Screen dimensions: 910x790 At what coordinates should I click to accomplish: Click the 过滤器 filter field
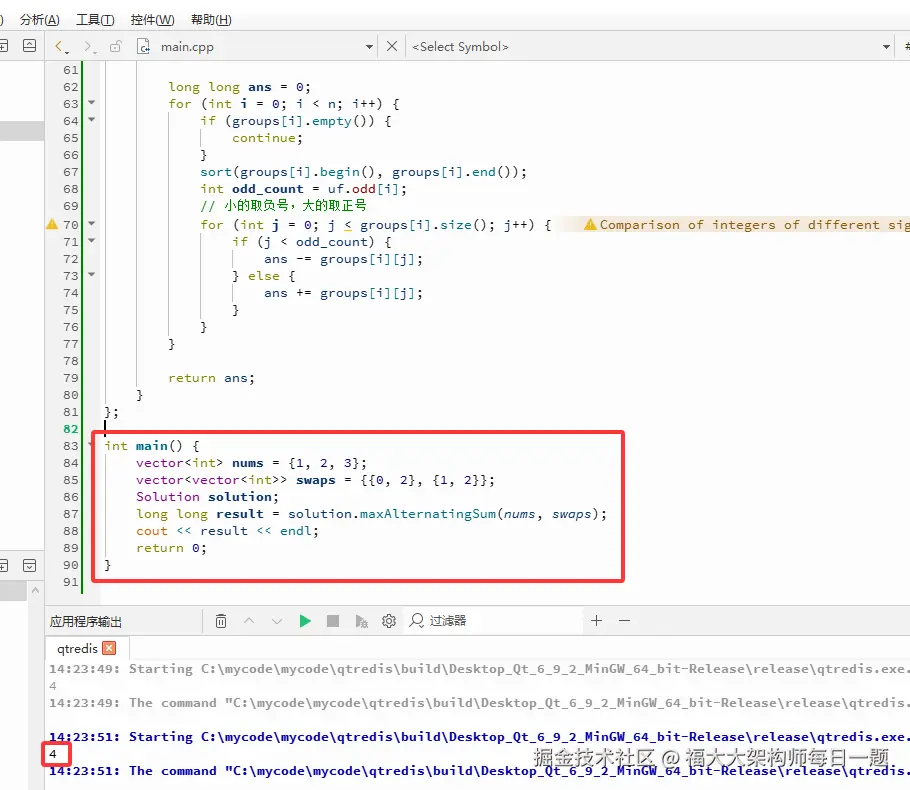click(493, 621)
